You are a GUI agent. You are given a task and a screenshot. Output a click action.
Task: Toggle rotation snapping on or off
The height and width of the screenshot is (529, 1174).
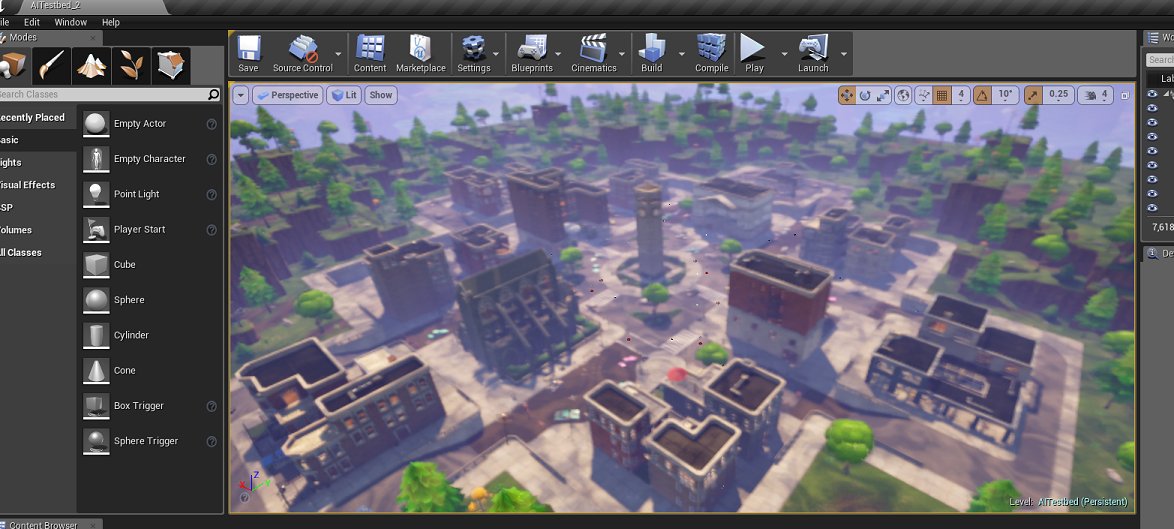[982, 95]
